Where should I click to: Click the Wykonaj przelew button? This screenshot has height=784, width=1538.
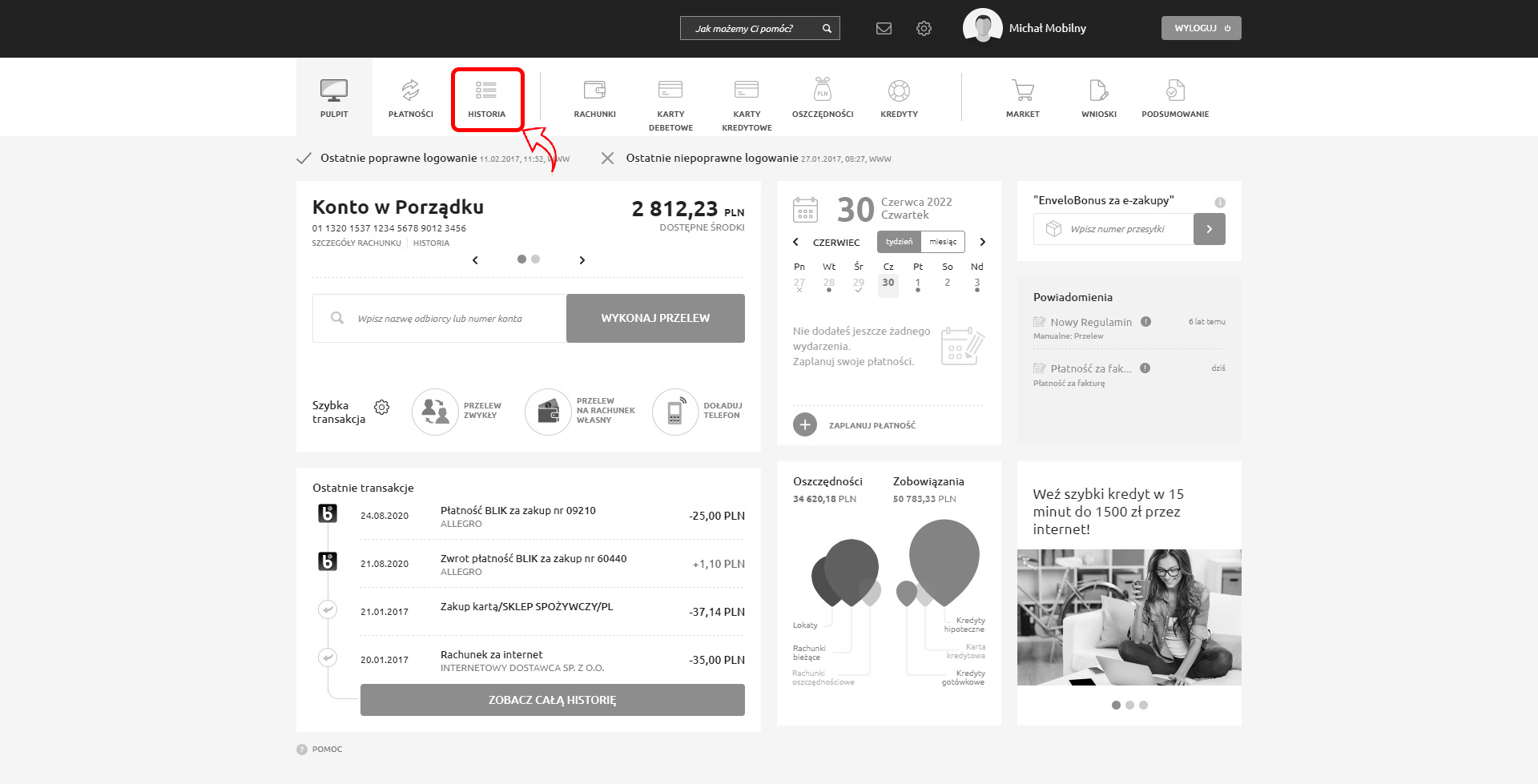pyautogui.click(x=655, y=318)
